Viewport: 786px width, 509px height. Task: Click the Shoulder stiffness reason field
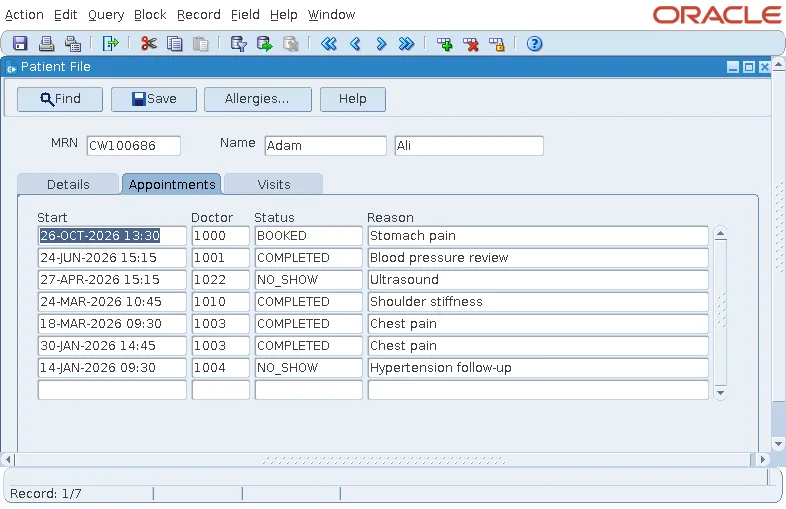[538, 302]
